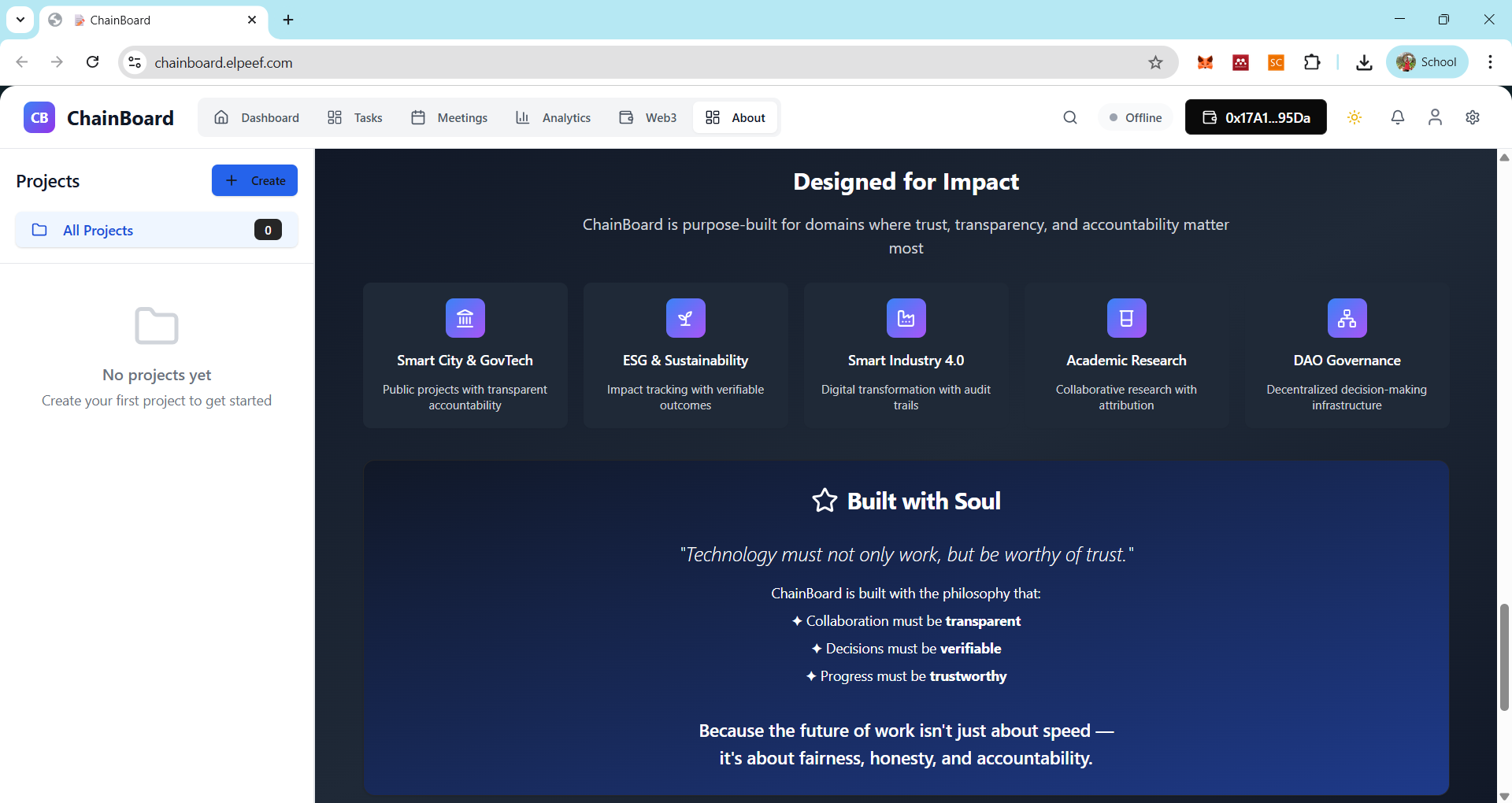Click the "No projects yet" text
Image resolution: width=1512 pixels, height=803 pixels.
click(157, 375)
